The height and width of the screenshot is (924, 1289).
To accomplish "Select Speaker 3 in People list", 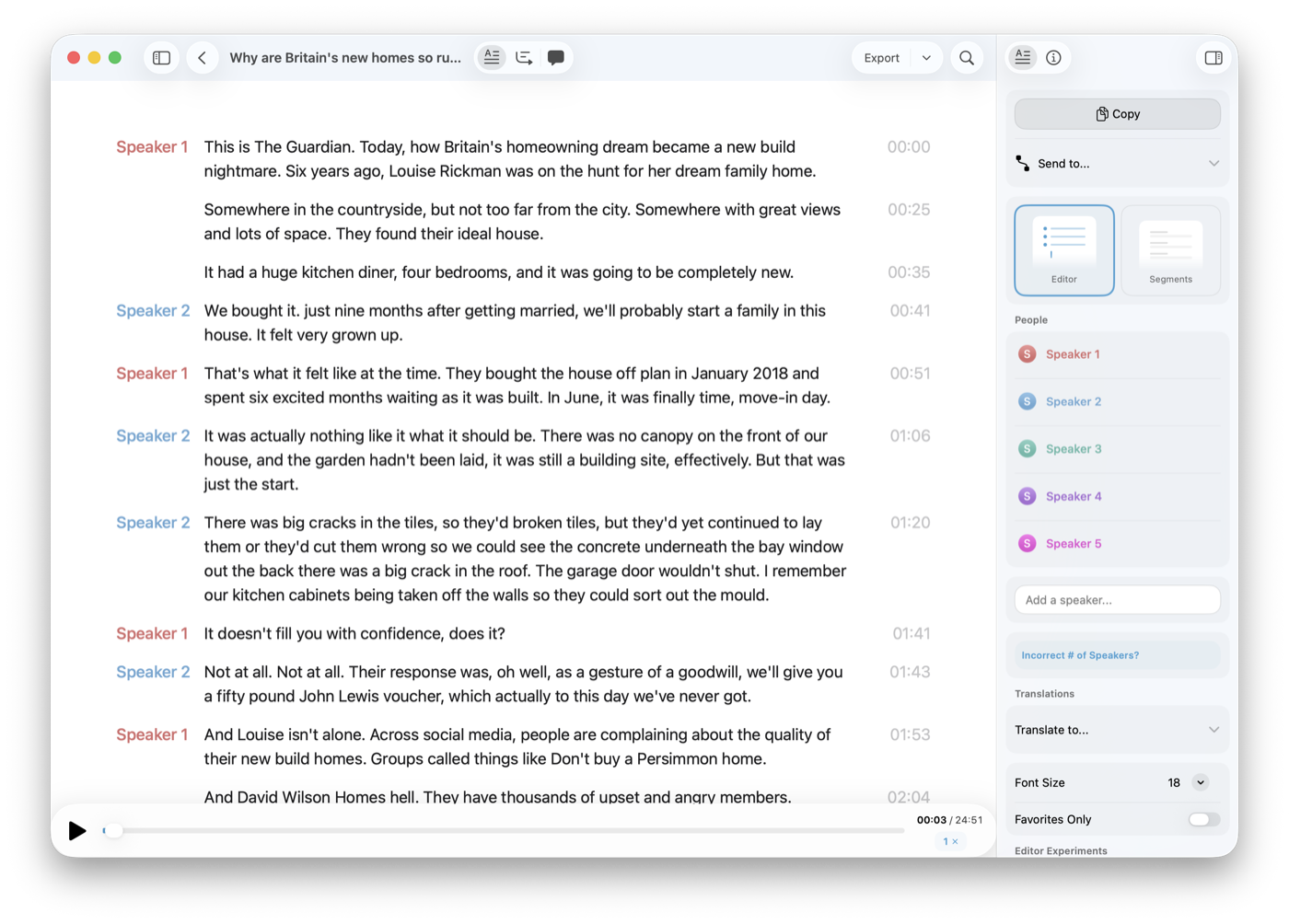I will pos(1118,449).
